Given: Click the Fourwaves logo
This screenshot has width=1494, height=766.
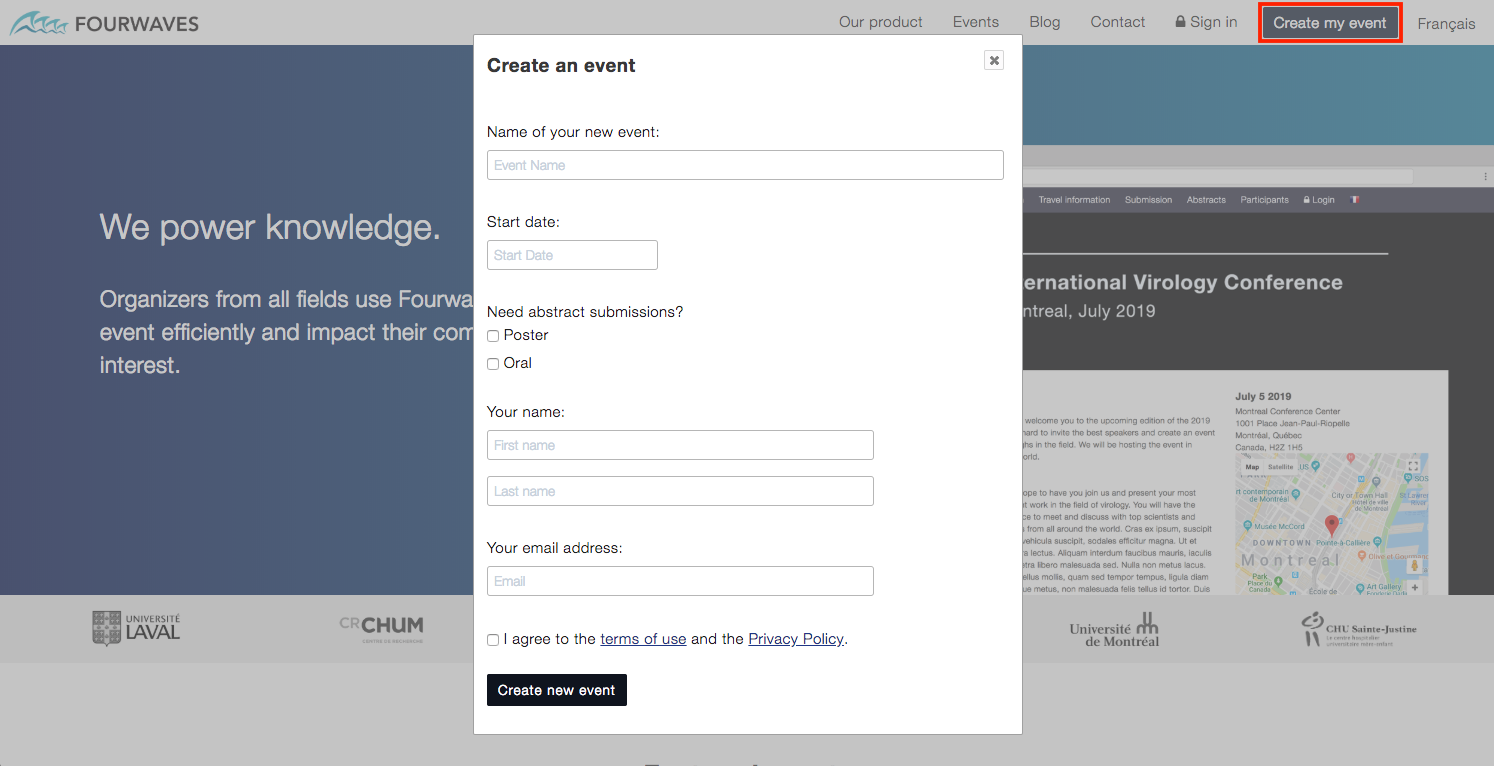Looking at the screenshot, I should click(x=105, y=23).
